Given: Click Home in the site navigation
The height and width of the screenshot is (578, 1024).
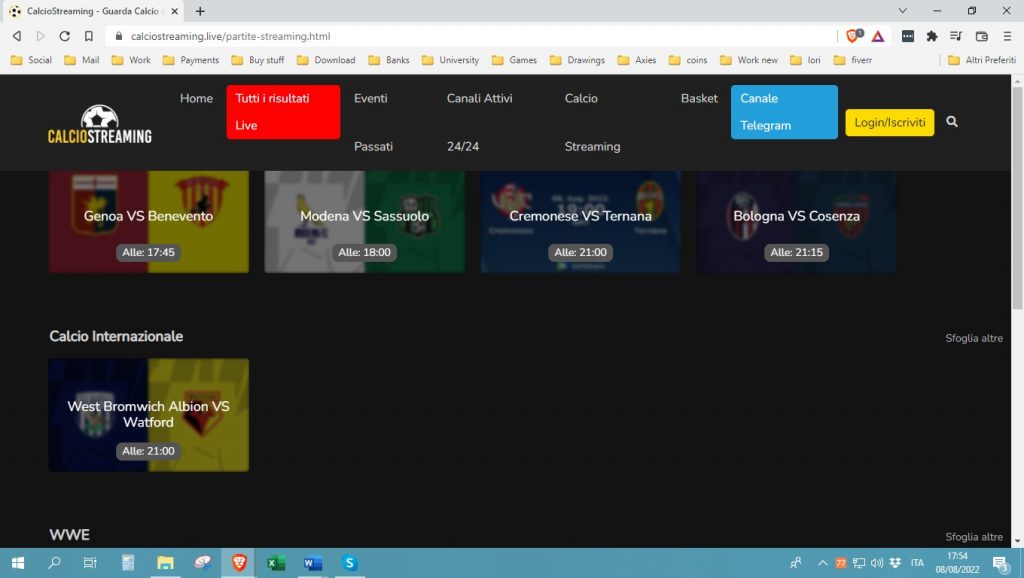Looking at the screenshot, I should (196, 98).
